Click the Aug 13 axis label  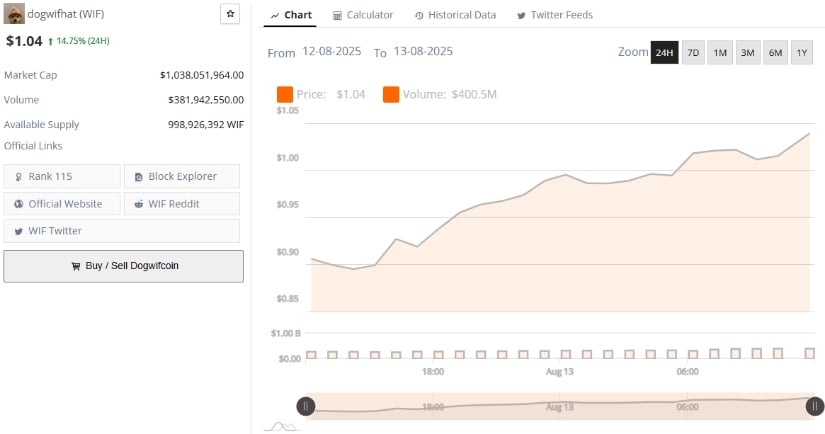pyautogui.click(x=559, y=371)
